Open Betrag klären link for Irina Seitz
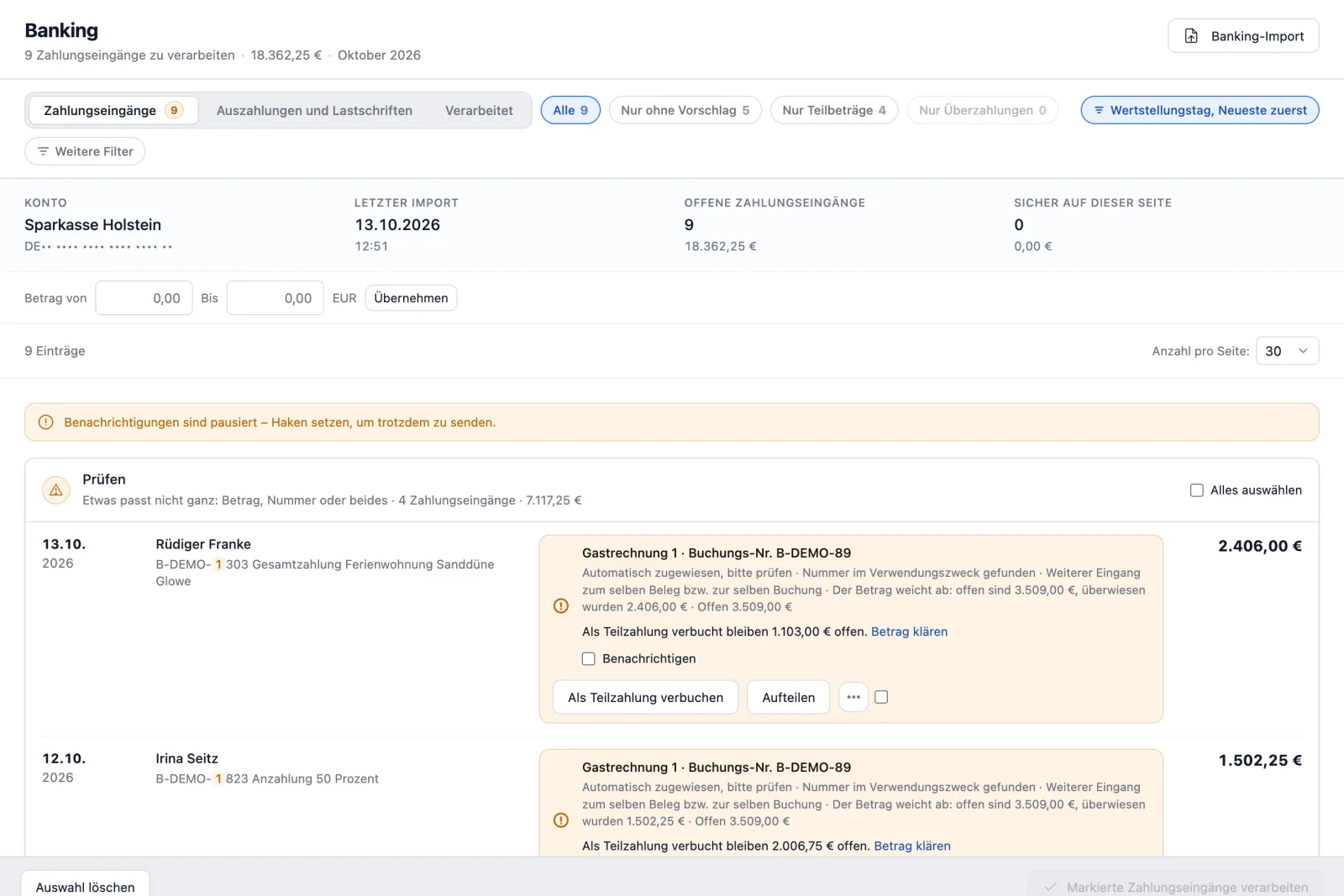 click(x=912, y=846)
